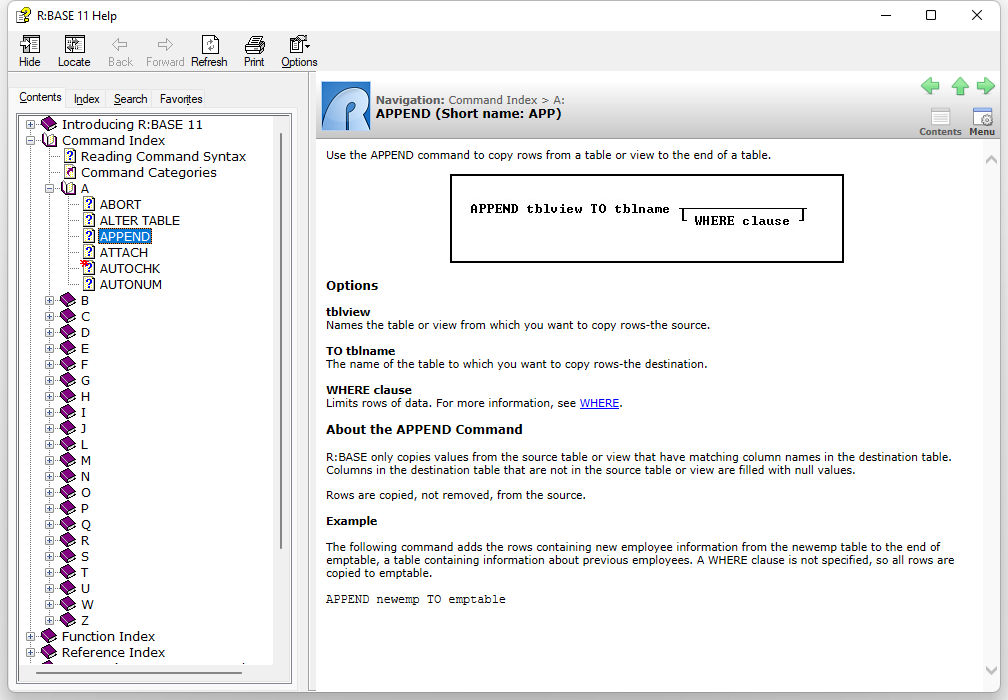The image size is (1008, 700).
Task: Go to previous topic green left arrow
Action: coord(930,85)
